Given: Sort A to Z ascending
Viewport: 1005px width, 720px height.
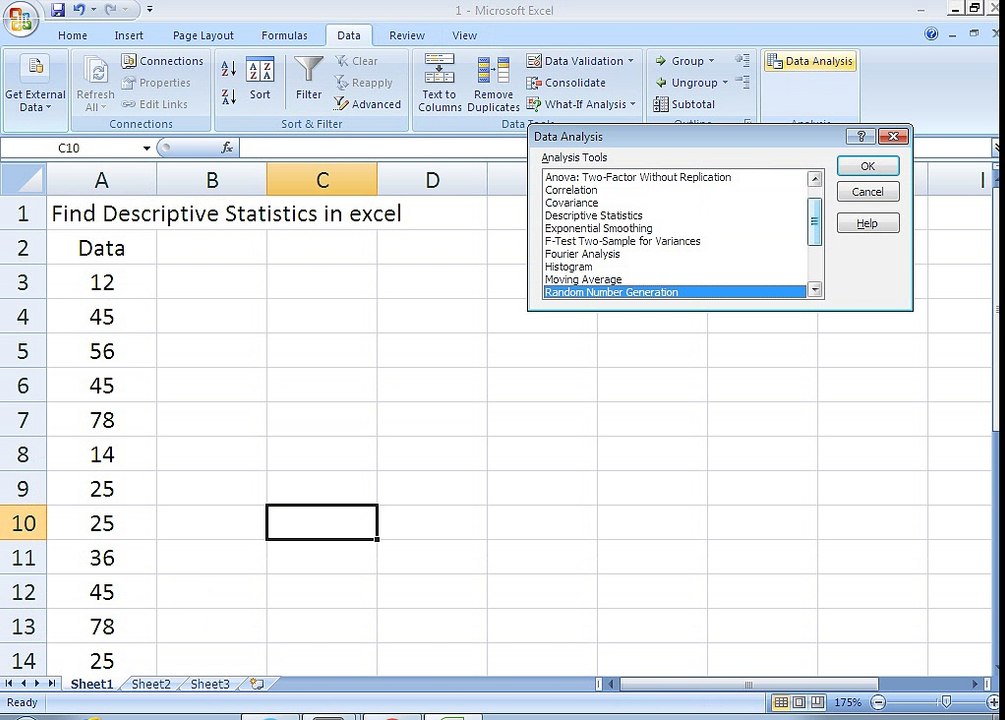Looking at the screenshot, I should coord(229,68).
